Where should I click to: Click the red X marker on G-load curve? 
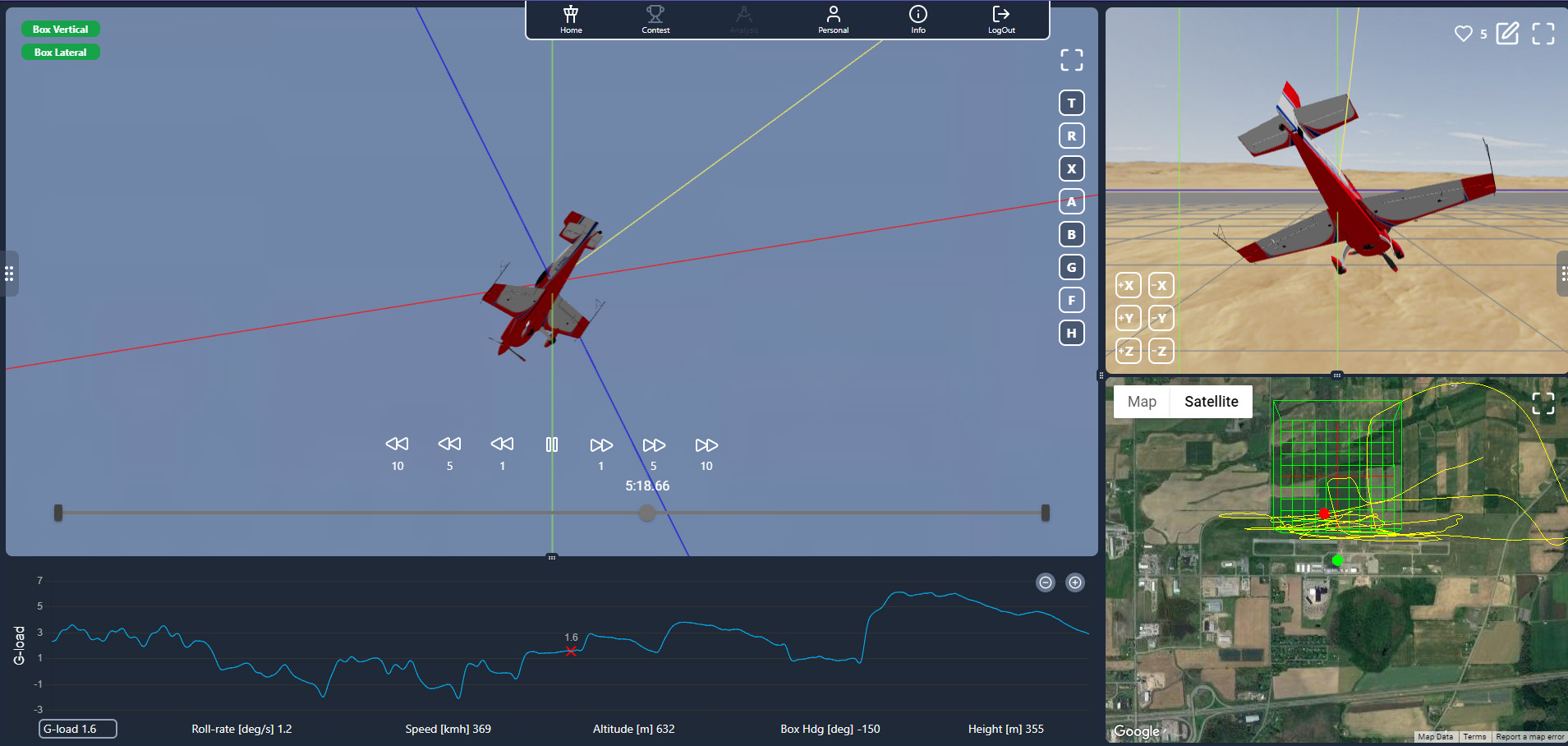pyautogui.click(x=571, y=651)
